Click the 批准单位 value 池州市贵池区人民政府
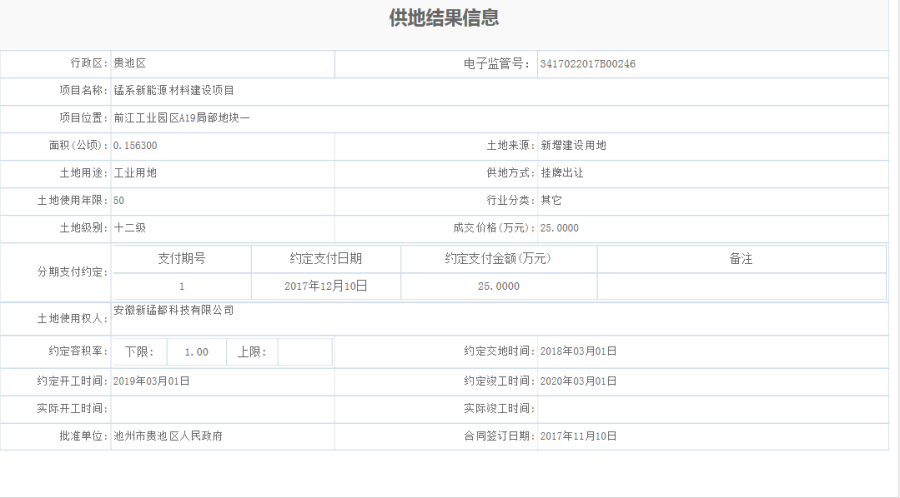Image resolution: width=900 pixels, height=498 pixels. (168, 436)
